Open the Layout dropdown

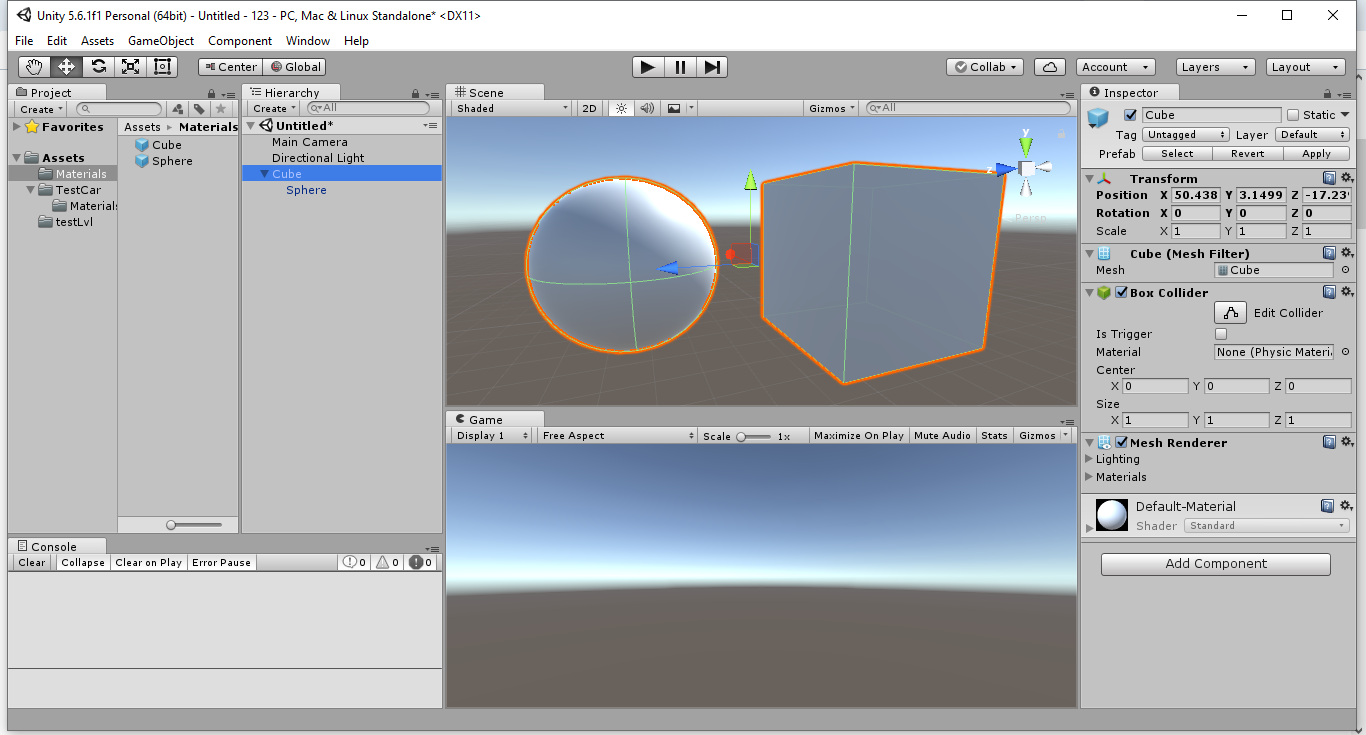click(x=1306, y=67)
